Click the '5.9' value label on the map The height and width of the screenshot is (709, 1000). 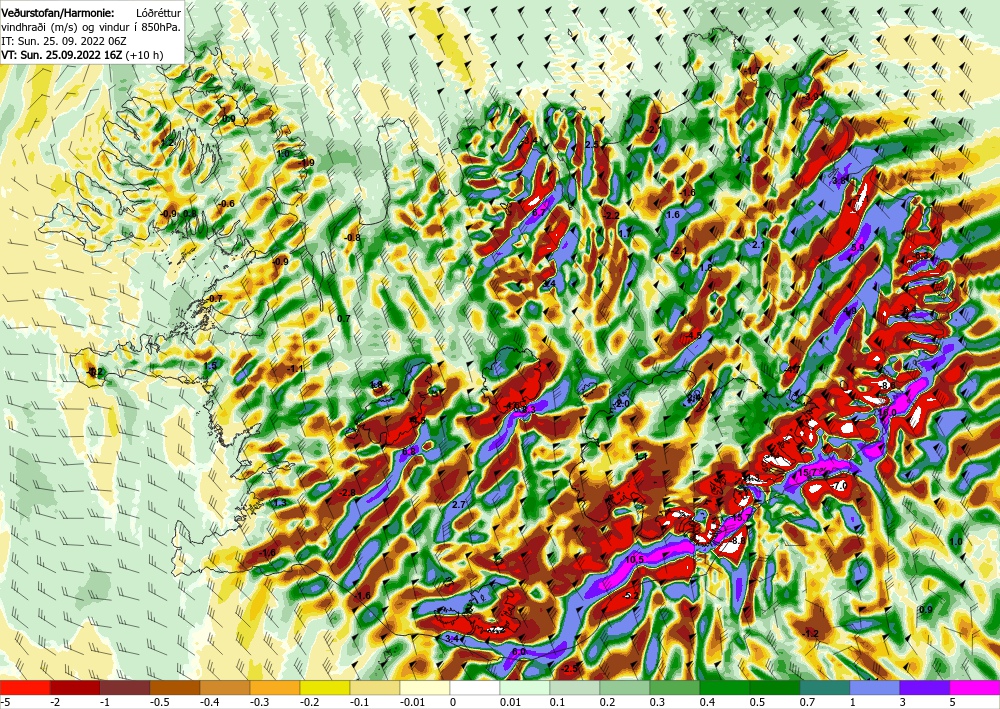(x=858, y=247)
